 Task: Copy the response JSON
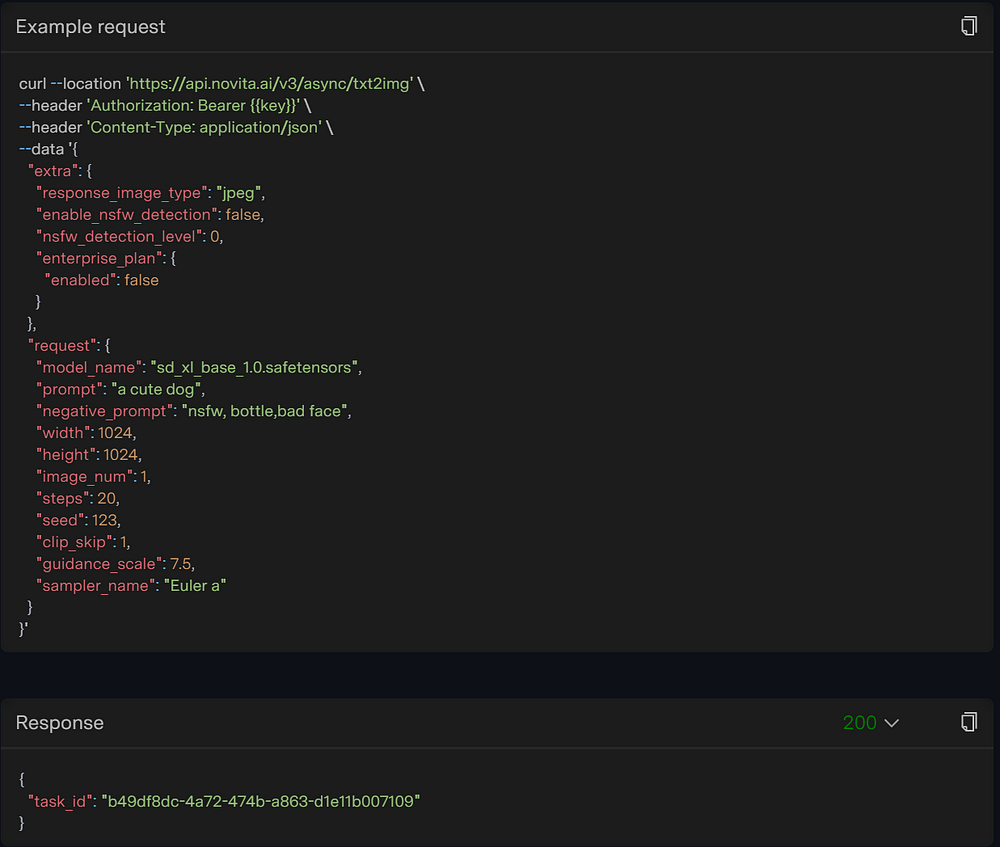(968, 722)
